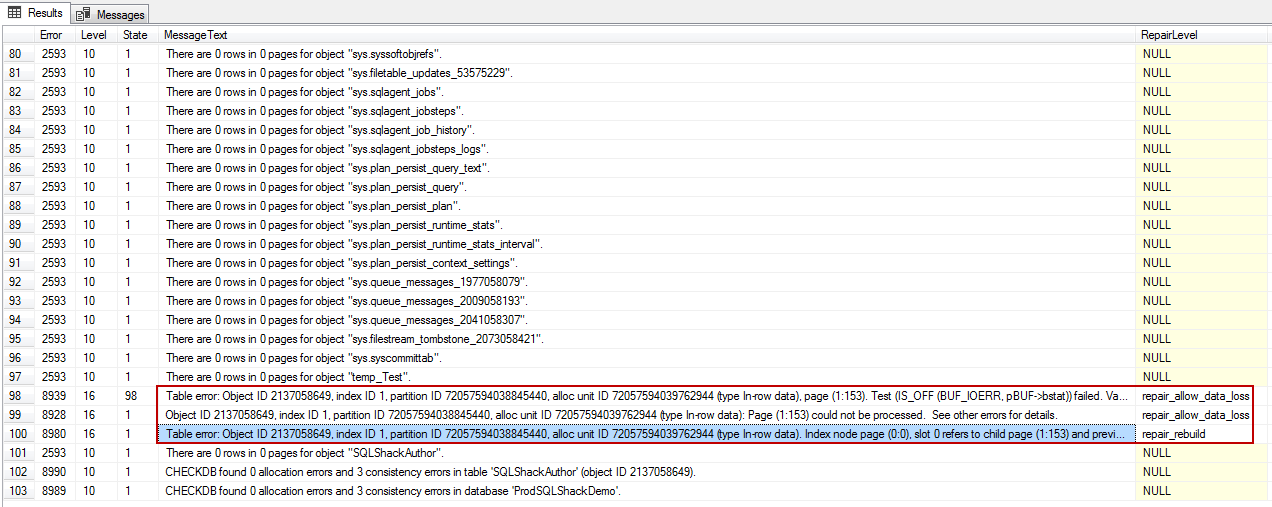Click the State column header

(135, 35)
